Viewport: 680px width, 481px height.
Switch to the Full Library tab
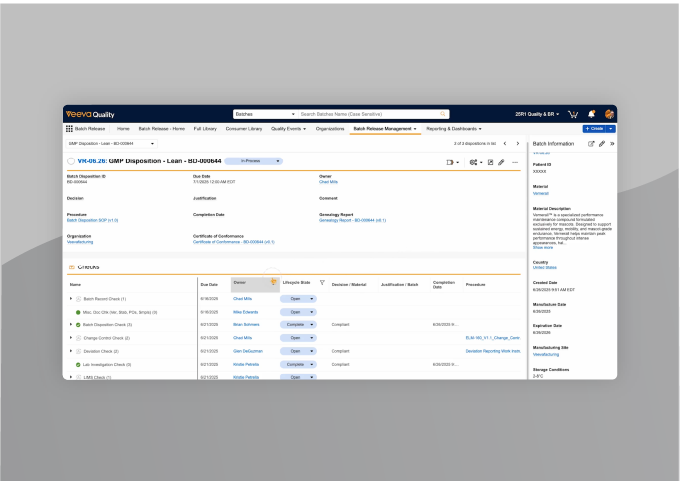coord(205,128)
